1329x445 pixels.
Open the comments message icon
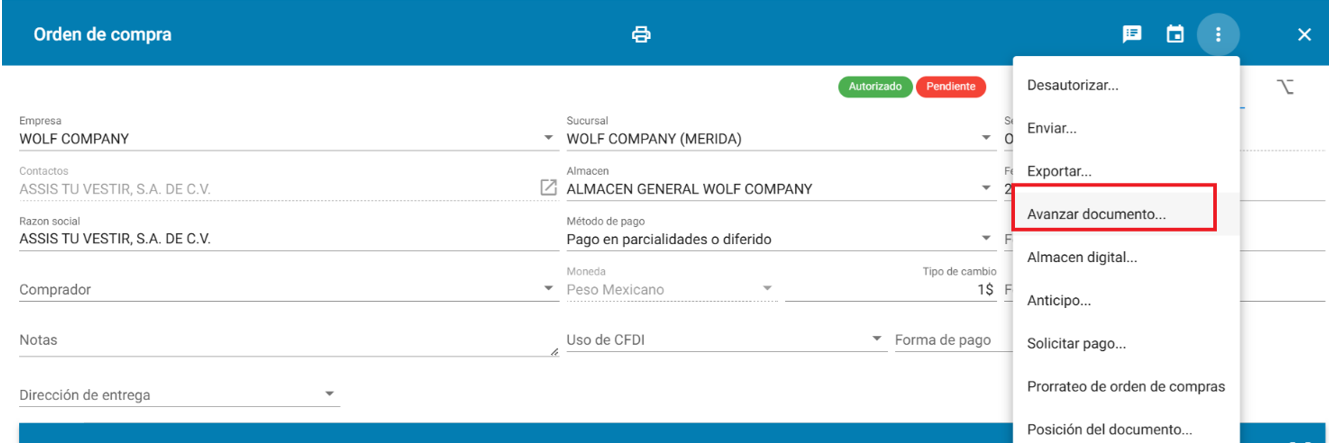pos(1132,34)
